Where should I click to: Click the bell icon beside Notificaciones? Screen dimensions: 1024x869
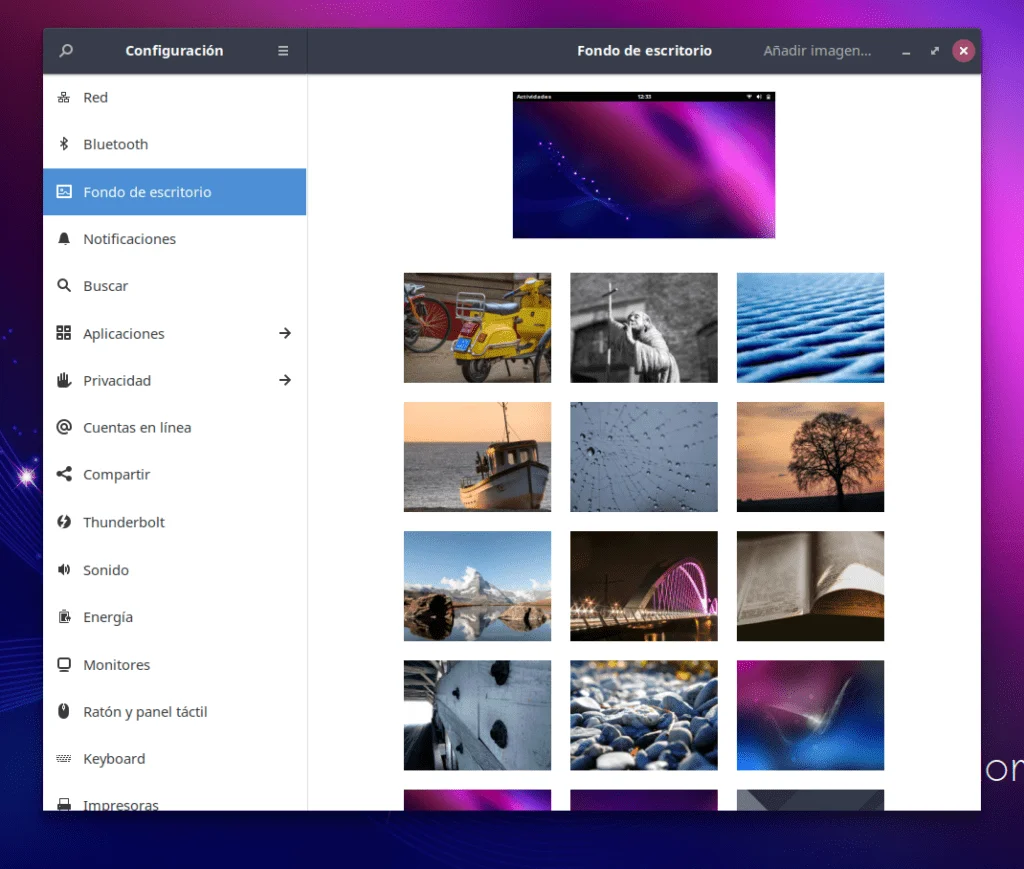coord(63,238)
